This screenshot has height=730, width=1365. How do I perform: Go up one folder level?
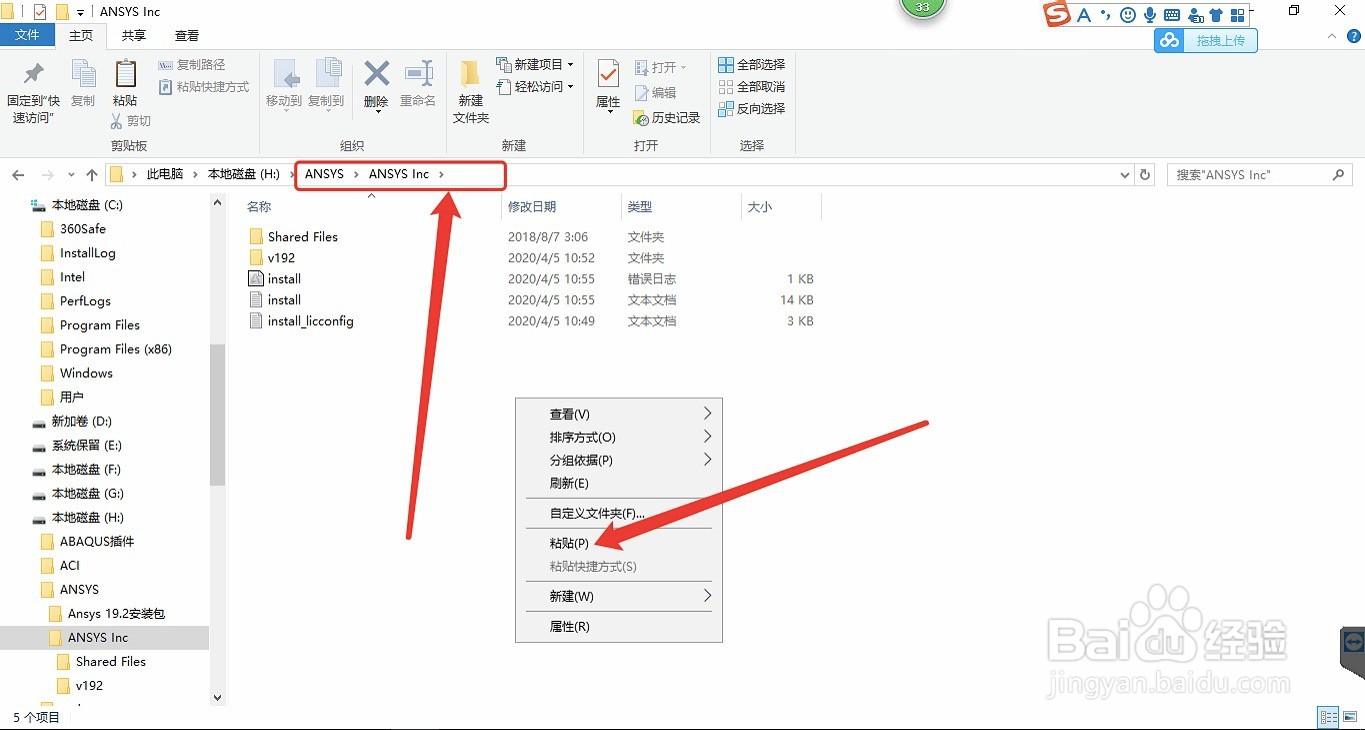click(x=92, y=175)
